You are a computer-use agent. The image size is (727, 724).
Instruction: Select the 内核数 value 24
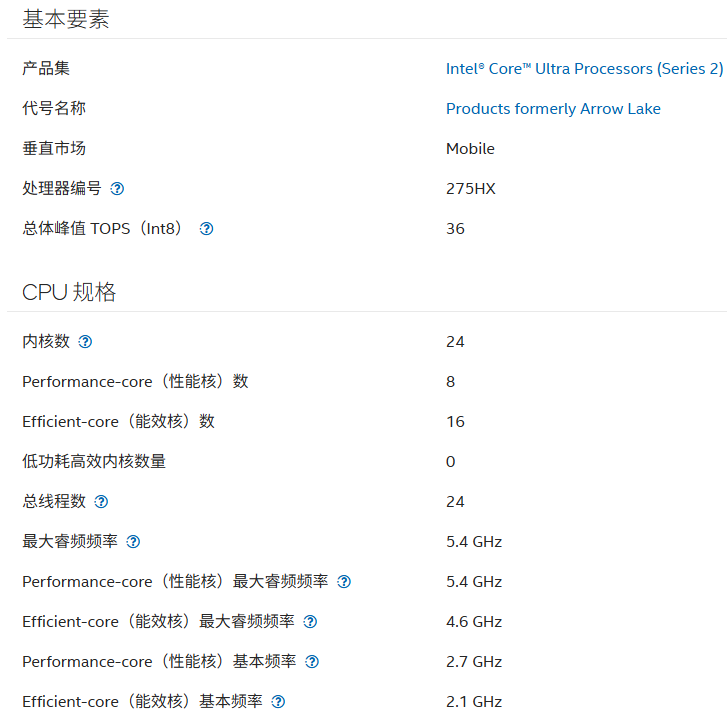[x=455, y=342]
